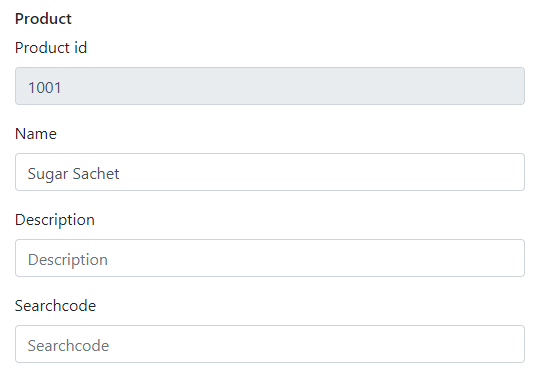This screenshot has width=536, height=379.
Task: Set cursor after the word Sachet
Action: click(120, 174)
